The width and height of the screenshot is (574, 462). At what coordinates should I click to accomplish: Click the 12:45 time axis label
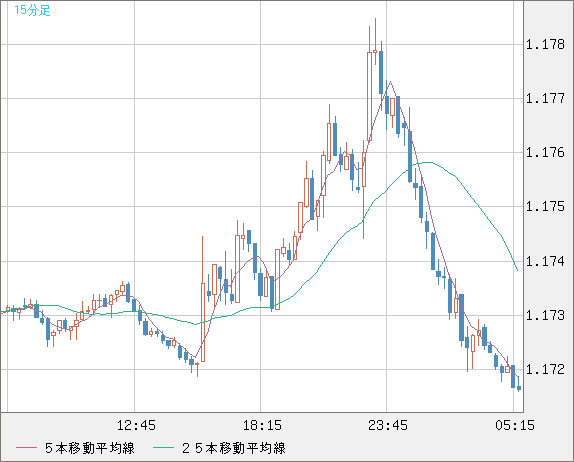tap(136, 425)
